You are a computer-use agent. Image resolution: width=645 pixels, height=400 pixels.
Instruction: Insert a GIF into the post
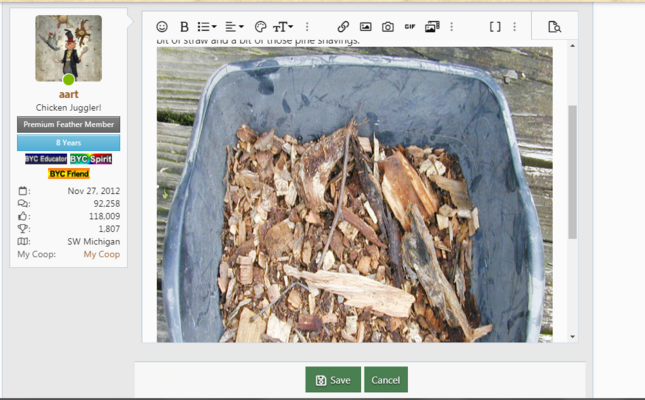pos(410,27)
